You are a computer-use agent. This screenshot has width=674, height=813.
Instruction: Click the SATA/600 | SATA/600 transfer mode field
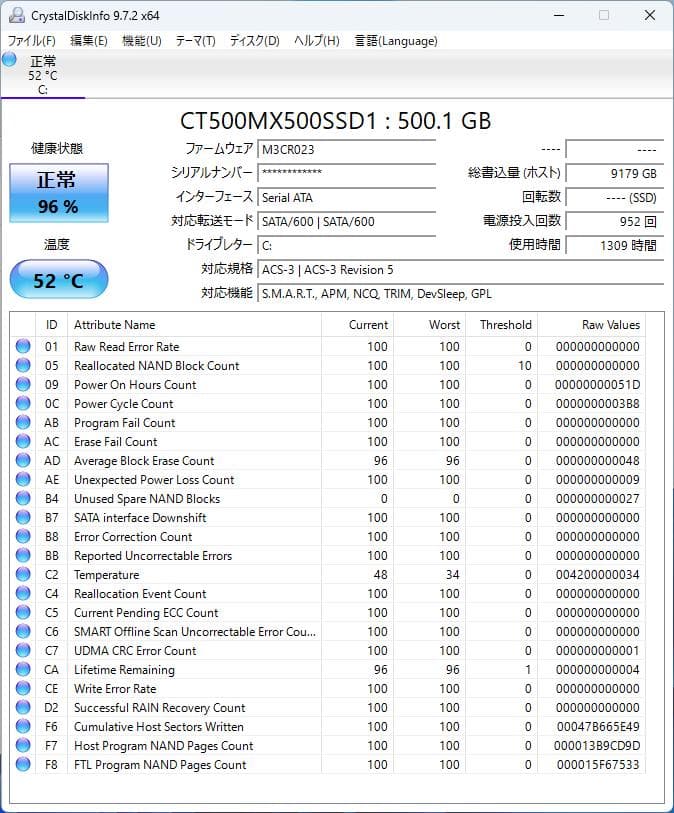[x=346, y=221]
